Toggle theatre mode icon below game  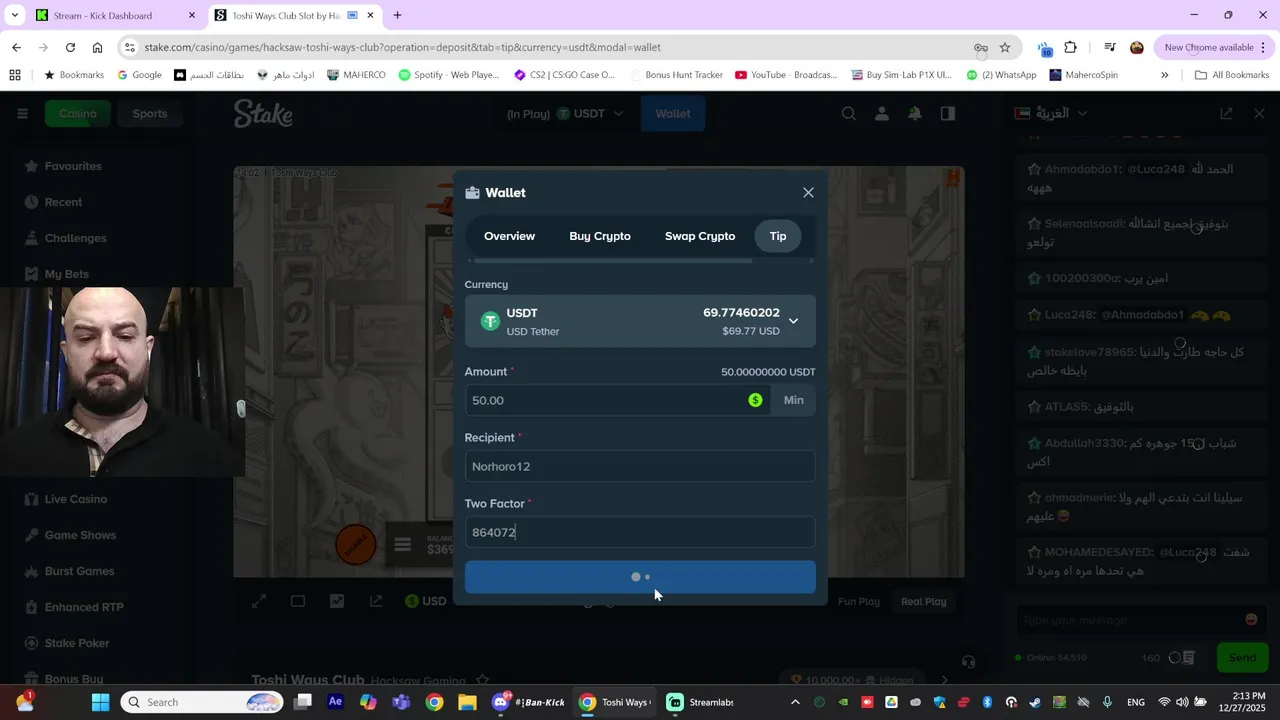[298, 601]
